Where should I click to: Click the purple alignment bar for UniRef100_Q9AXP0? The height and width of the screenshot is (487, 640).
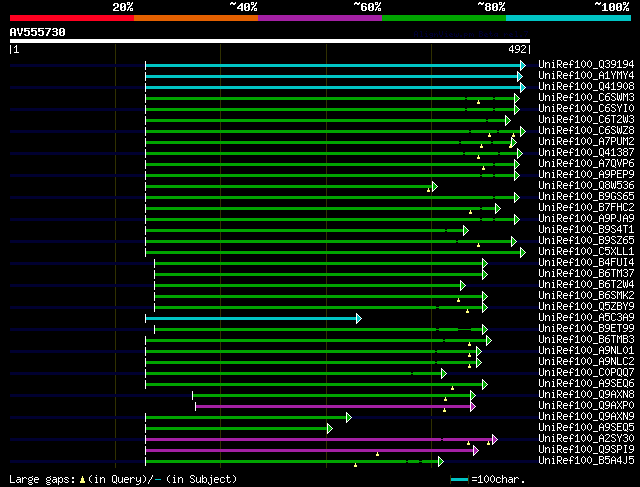point(333,407)
